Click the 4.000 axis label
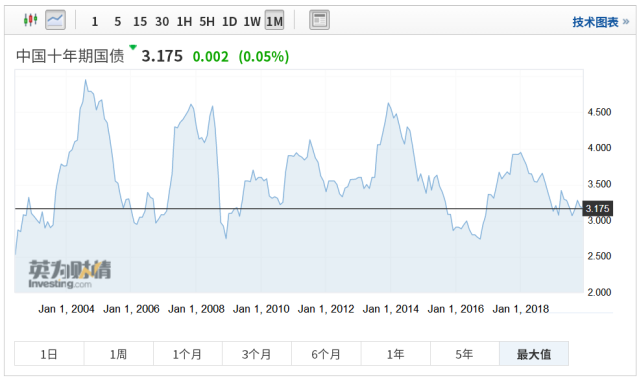This screenshot has height=380, width=641. pyautogui.click(x=599, y=148)
